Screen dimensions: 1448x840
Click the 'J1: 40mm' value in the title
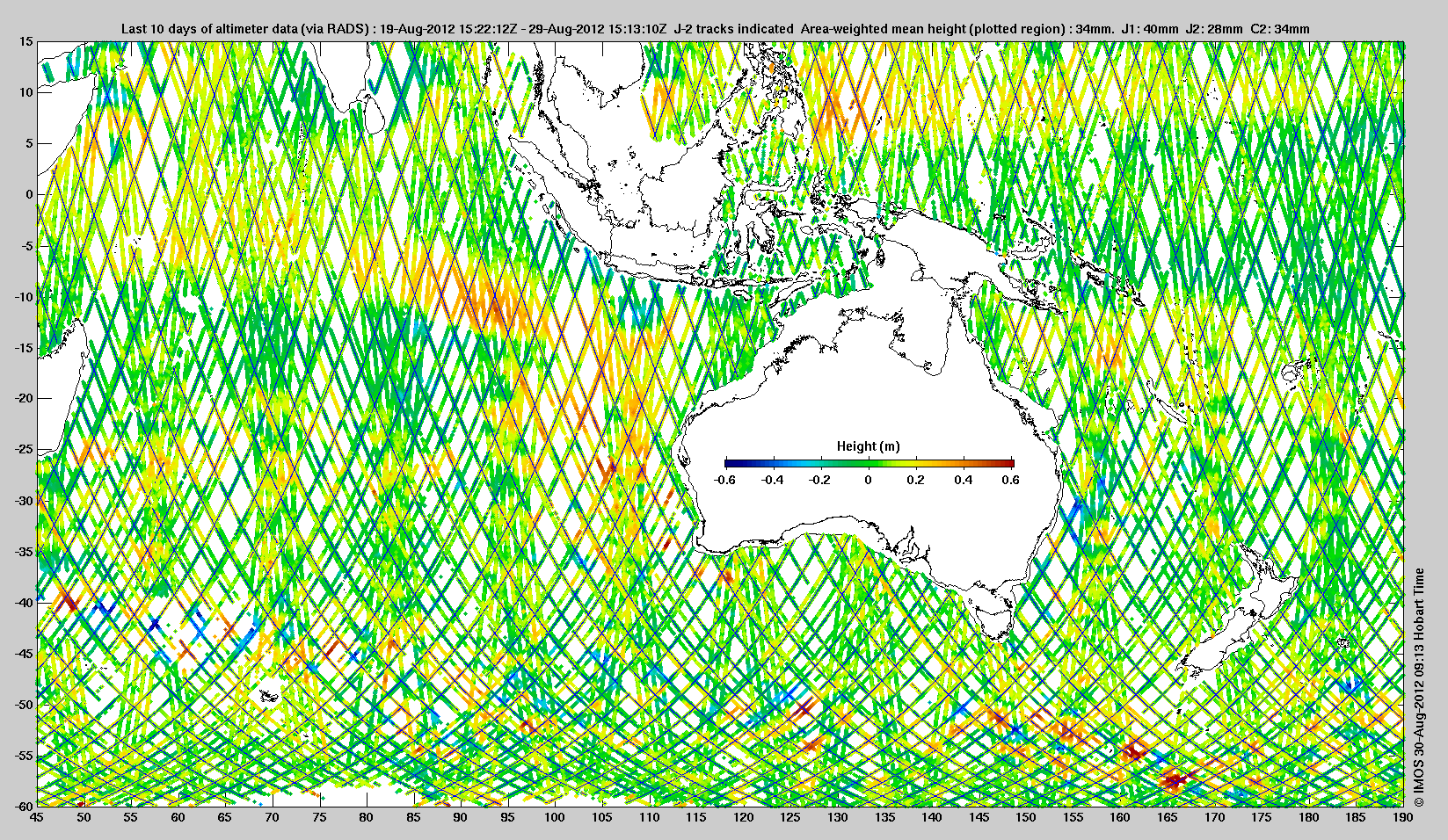1150,29
